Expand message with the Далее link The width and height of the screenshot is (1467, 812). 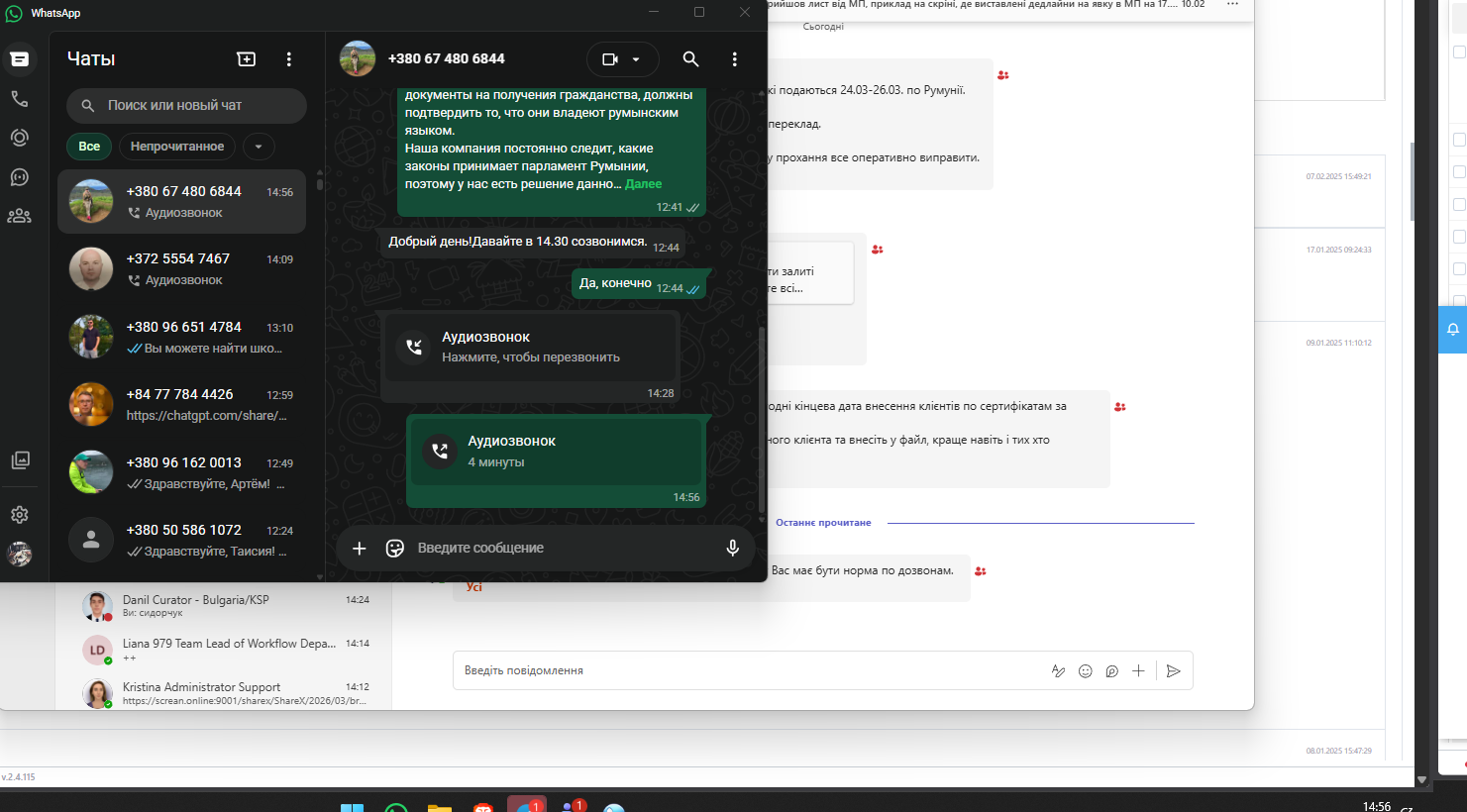pos(643,184)
